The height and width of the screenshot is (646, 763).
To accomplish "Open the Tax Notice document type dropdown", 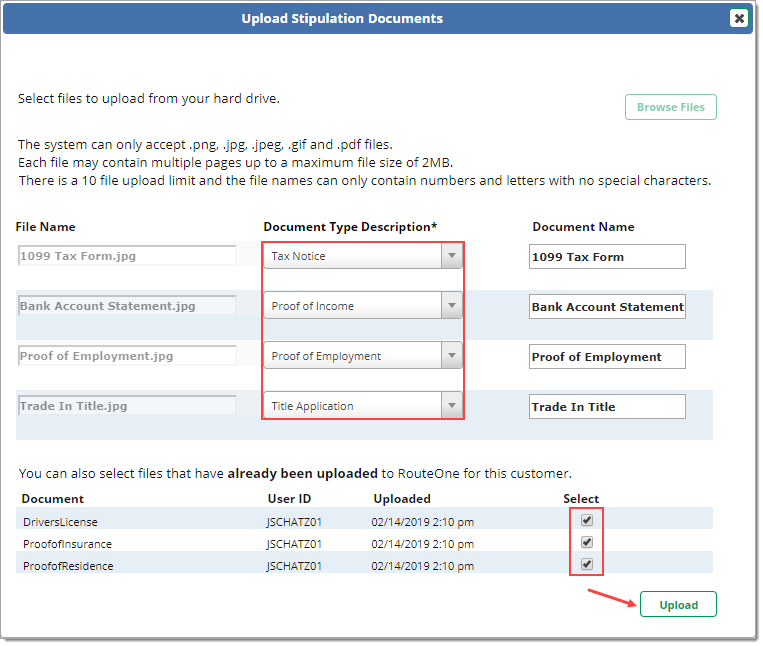I will (363, 256).
